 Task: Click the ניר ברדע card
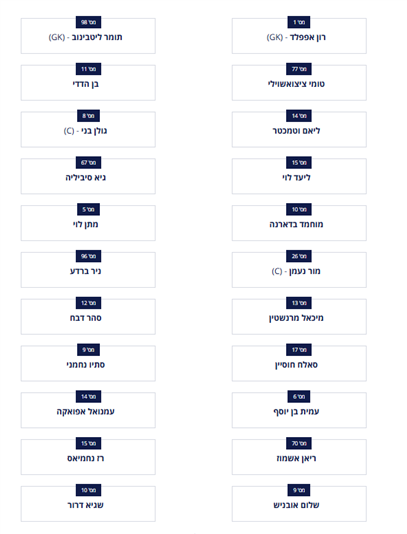pos(88,270)
